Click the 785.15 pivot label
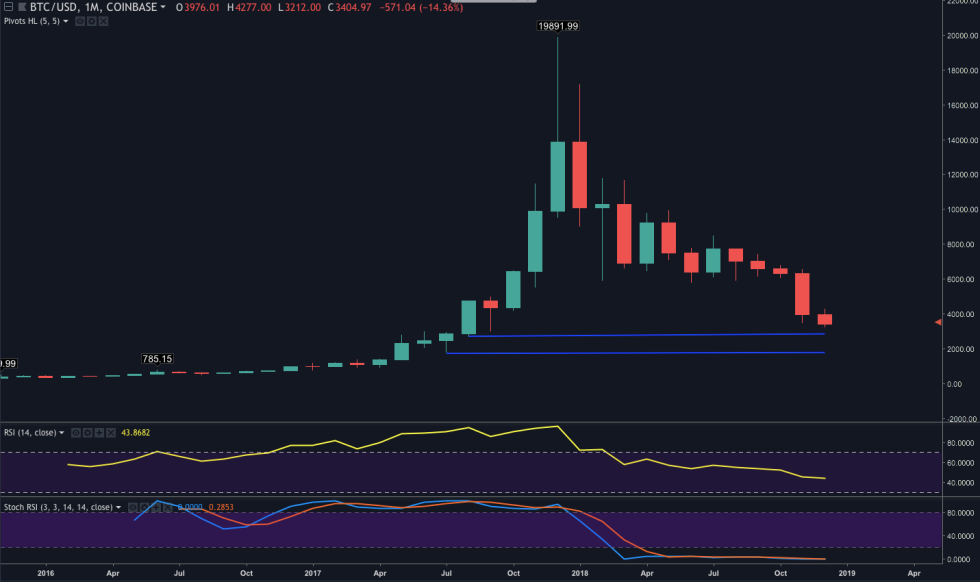This screenshot has height=582, width=980. pos(157,358)
